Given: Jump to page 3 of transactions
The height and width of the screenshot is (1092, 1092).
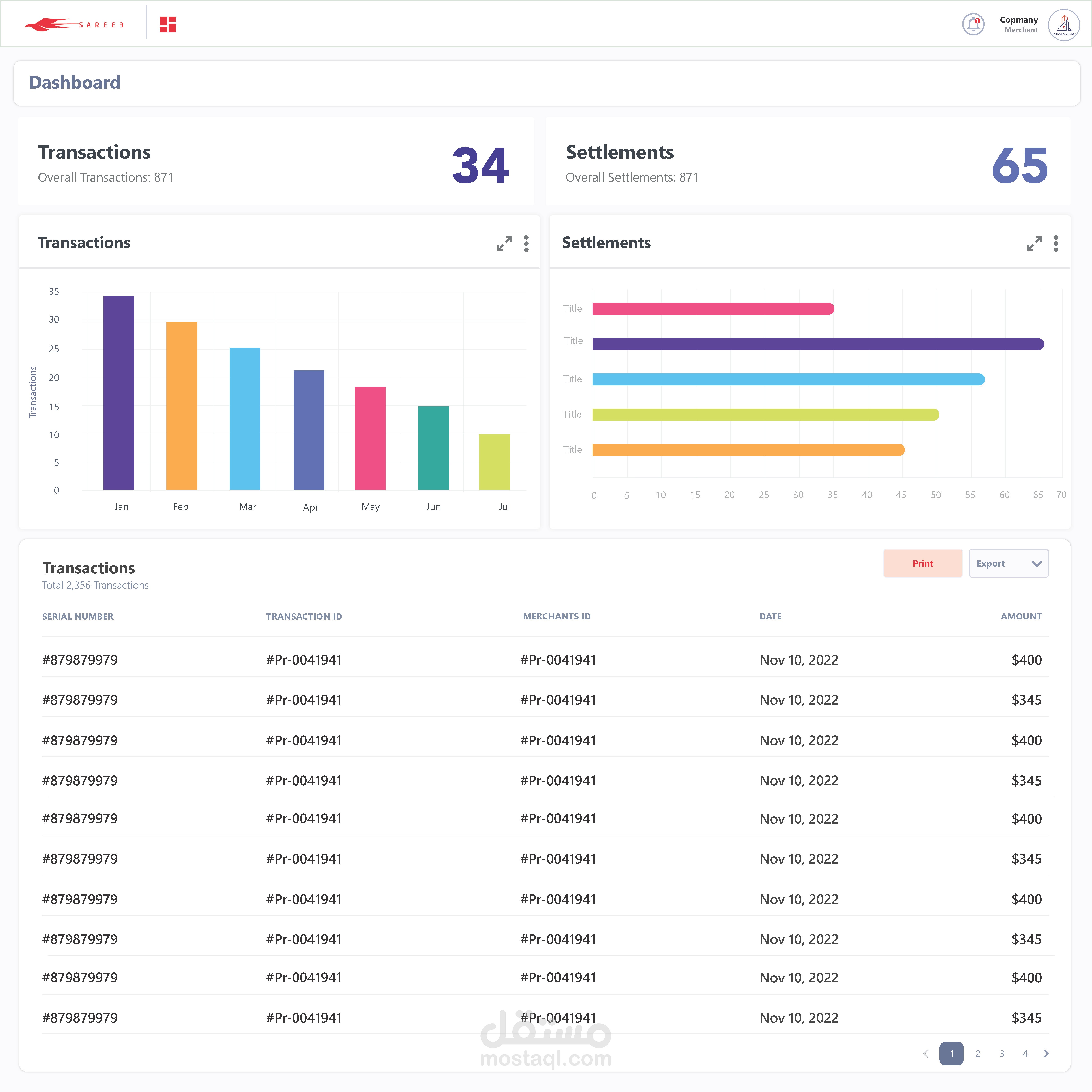Looking at the screenshot, I should (x=1002, y=1054).
